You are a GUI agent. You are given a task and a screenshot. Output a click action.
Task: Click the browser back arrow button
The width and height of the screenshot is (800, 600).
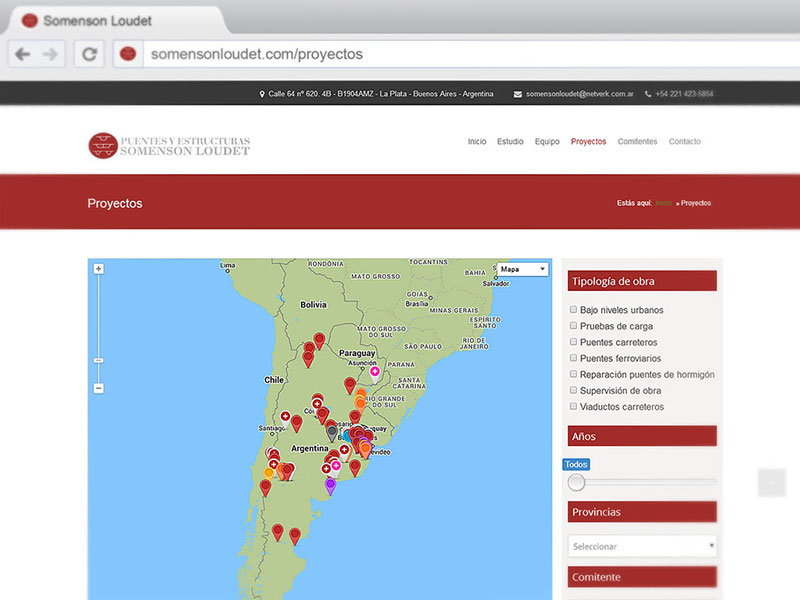22,54
